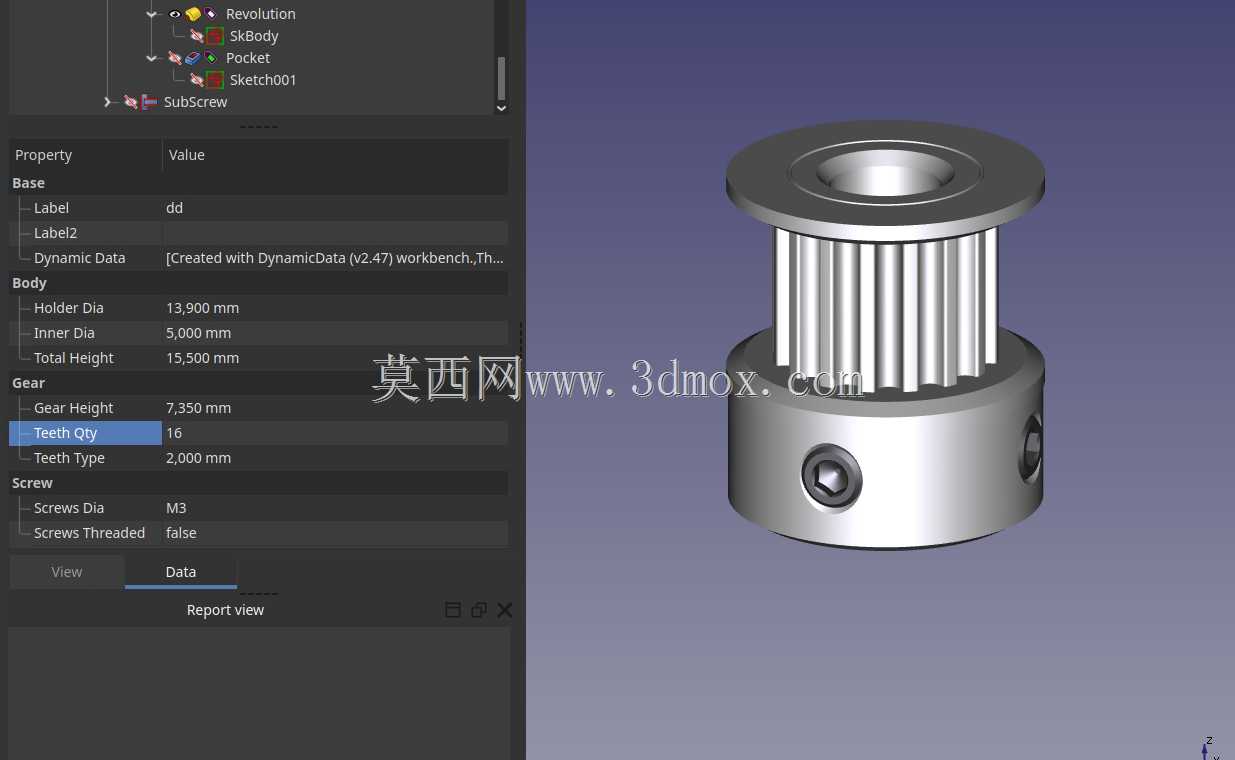The image size is (1235, 760).
Task: Select the Inner Dia property name
Action: coord(64,333)
